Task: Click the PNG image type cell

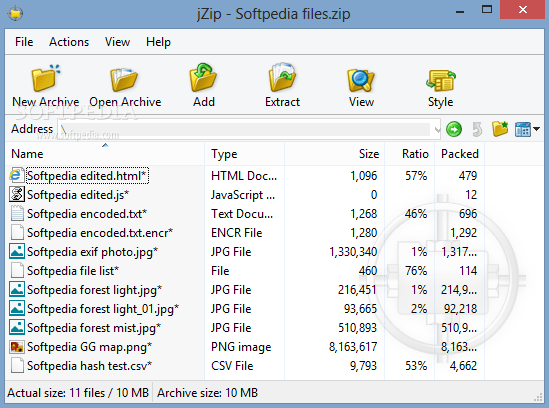Action: (241, 347)
